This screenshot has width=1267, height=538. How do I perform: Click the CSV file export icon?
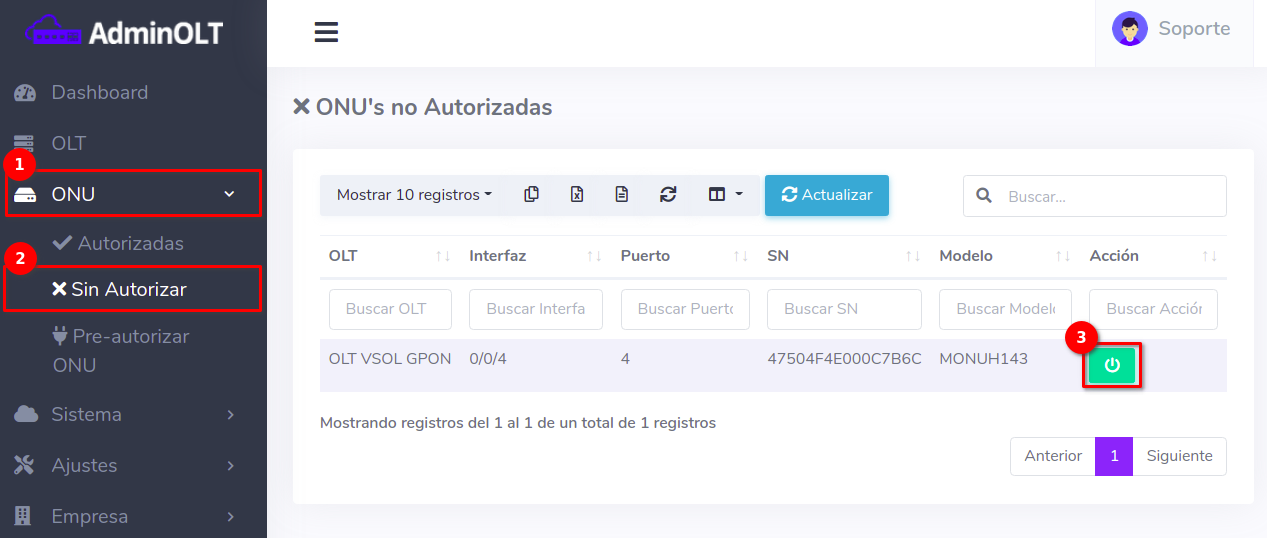pyautogui.click(x=622, y=195)
